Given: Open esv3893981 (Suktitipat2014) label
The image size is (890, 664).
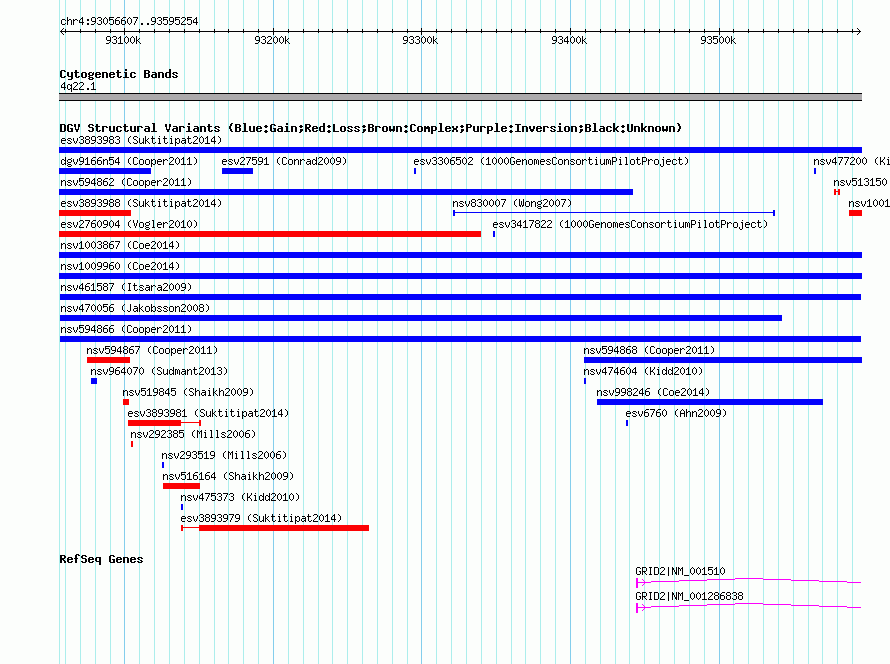Looking at the screenshot, I should (208, 413).
